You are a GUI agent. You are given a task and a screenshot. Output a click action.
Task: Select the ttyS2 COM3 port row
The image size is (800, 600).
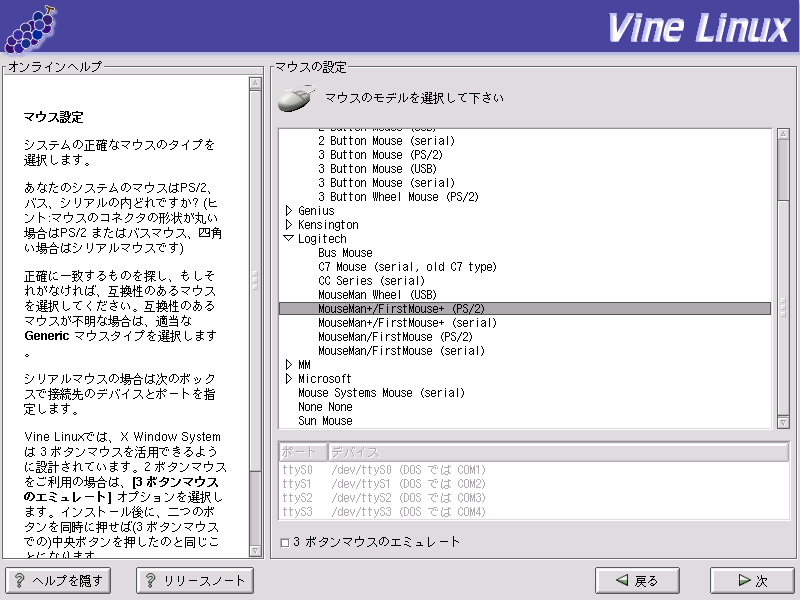[534, 498]
